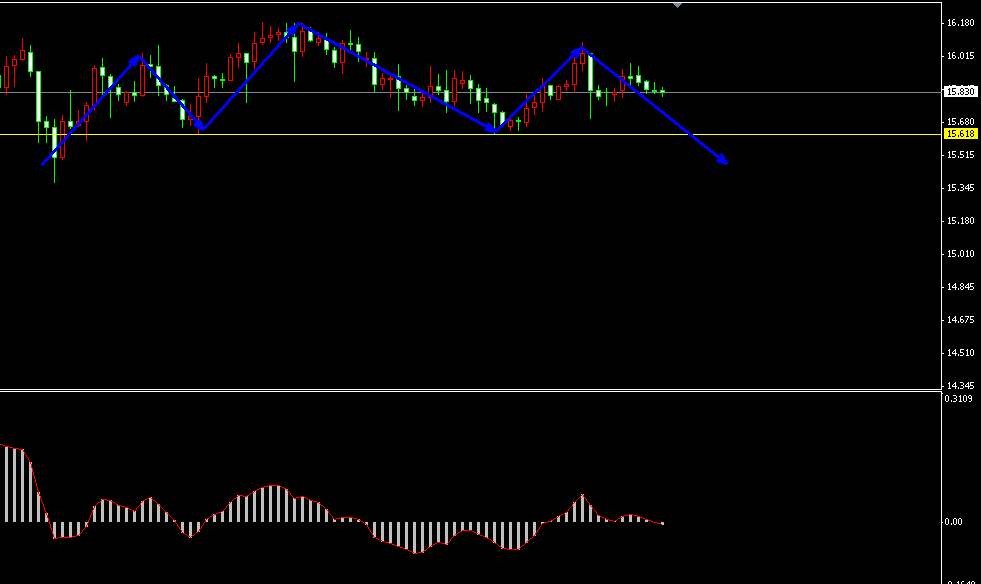Select the starting point of the first blue arrow
Screen dimensions: 981x584
[44, 162]
